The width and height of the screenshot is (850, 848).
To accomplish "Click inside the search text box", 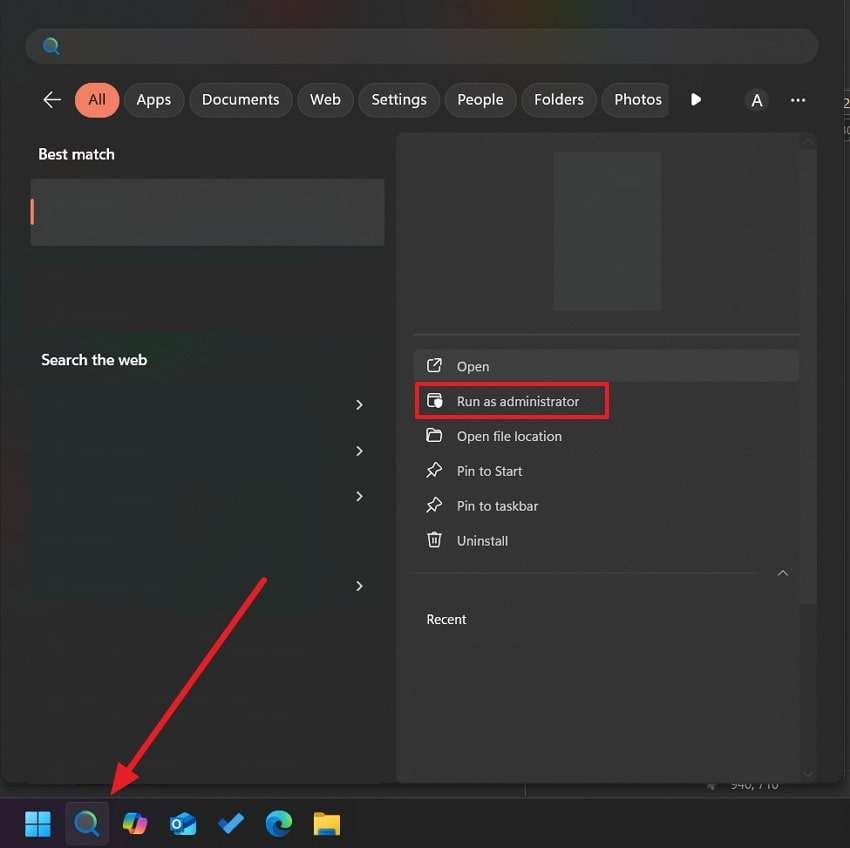I will tap(422, 47).
